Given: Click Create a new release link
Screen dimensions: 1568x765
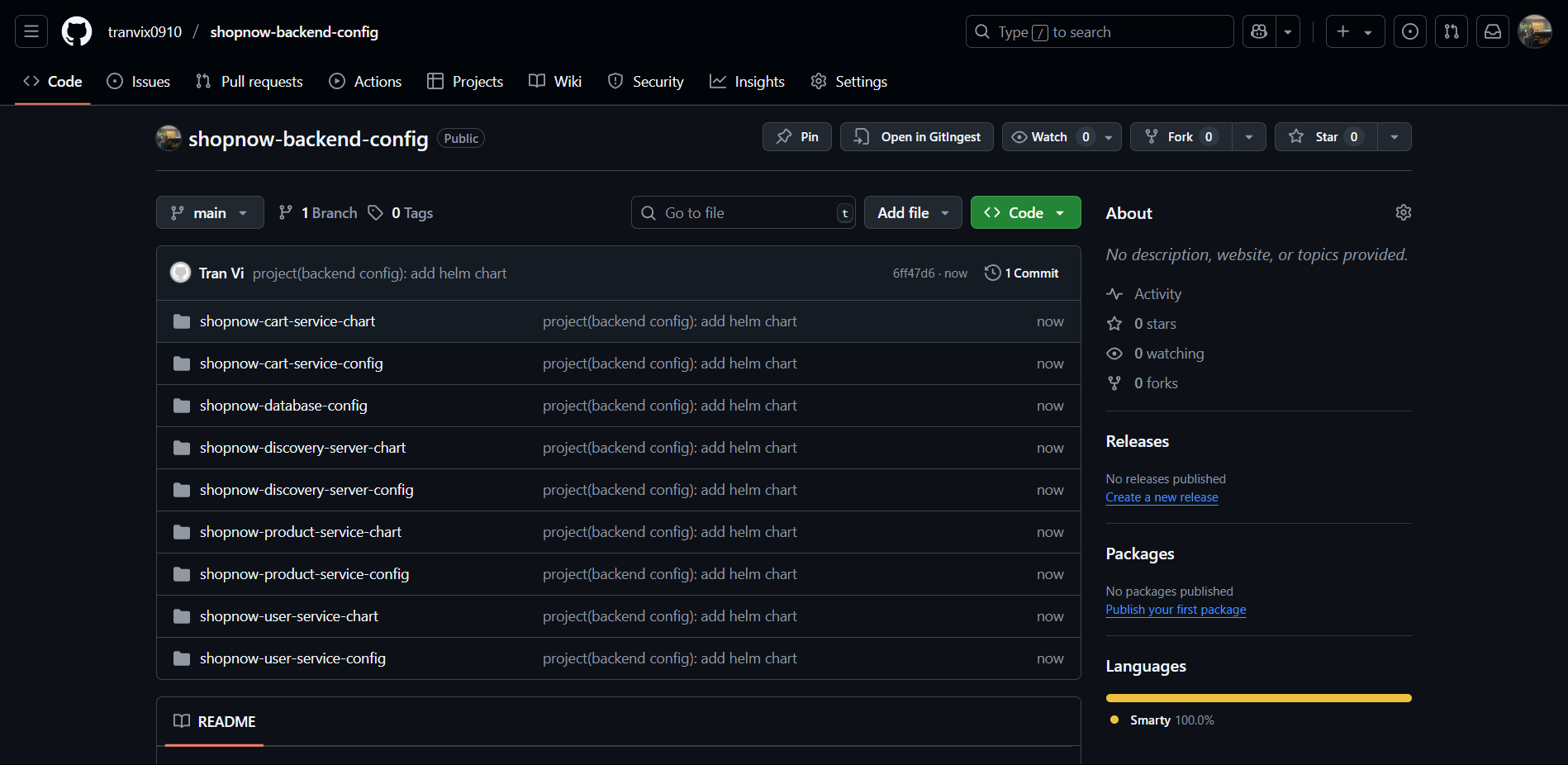Looking at the screenshot, I should 1162,497.
